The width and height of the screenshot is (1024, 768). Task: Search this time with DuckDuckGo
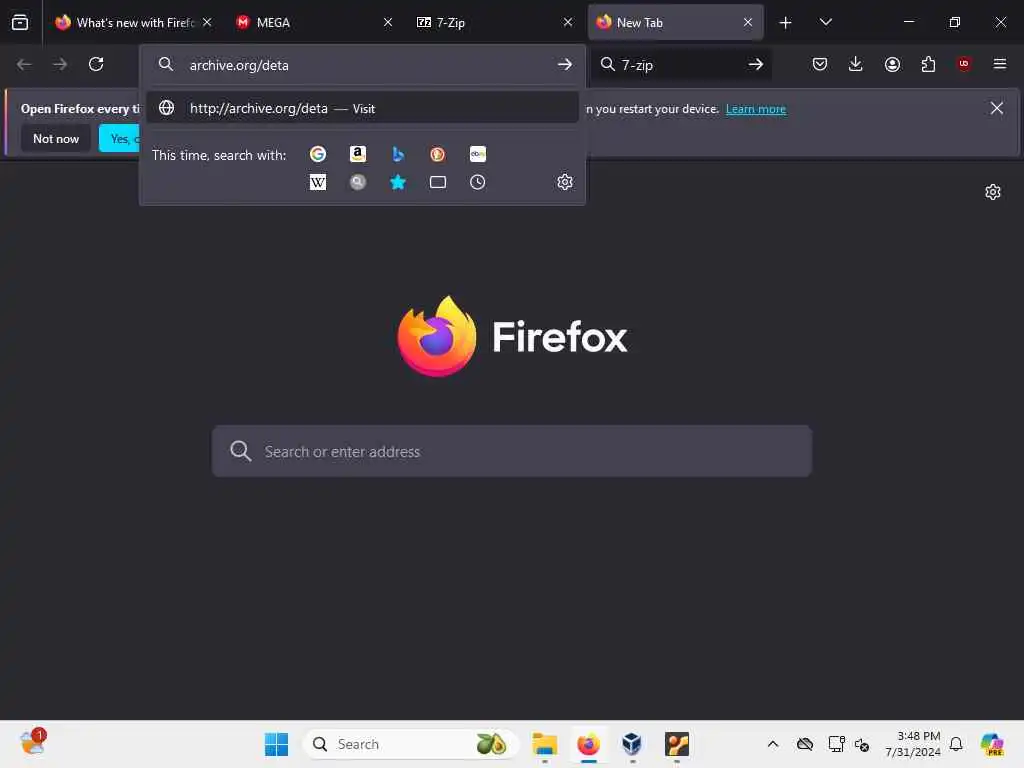point(438,154)
